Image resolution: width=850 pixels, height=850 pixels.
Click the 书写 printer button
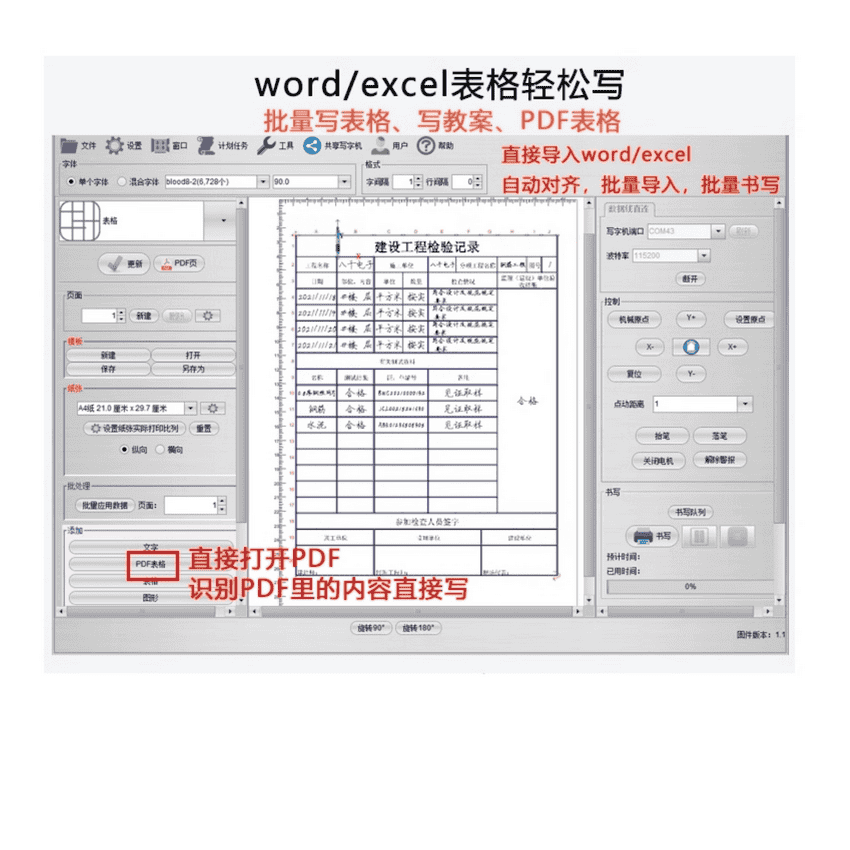[652, 536]
